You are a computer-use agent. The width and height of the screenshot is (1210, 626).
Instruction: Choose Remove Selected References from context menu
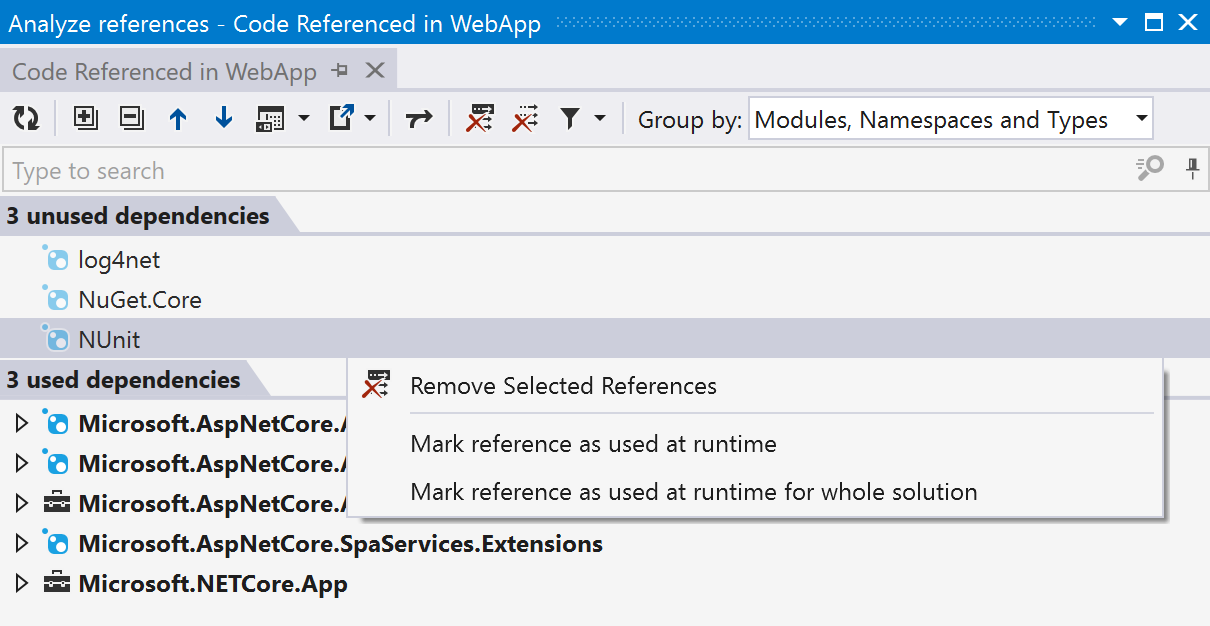tap(563, 386)
